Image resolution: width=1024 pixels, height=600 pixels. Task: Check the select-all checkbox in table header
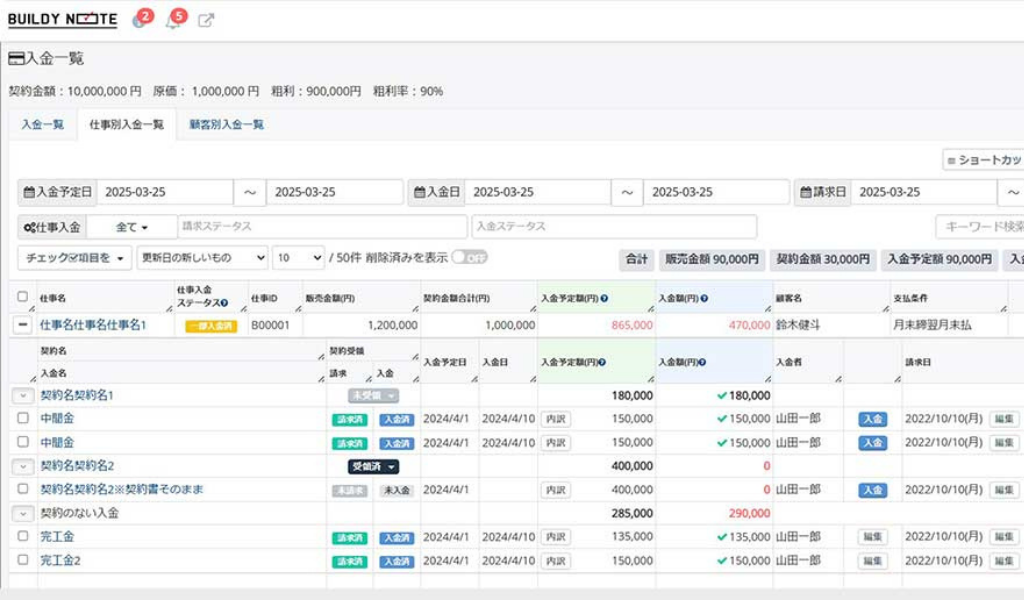click(22, 297)
